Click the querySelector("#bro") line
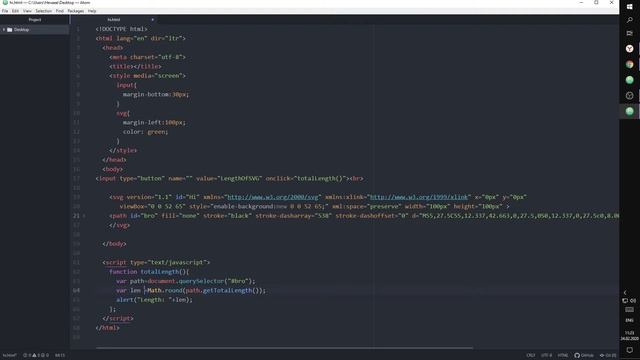This screenshot has height=360, width=640. (186, 281)
